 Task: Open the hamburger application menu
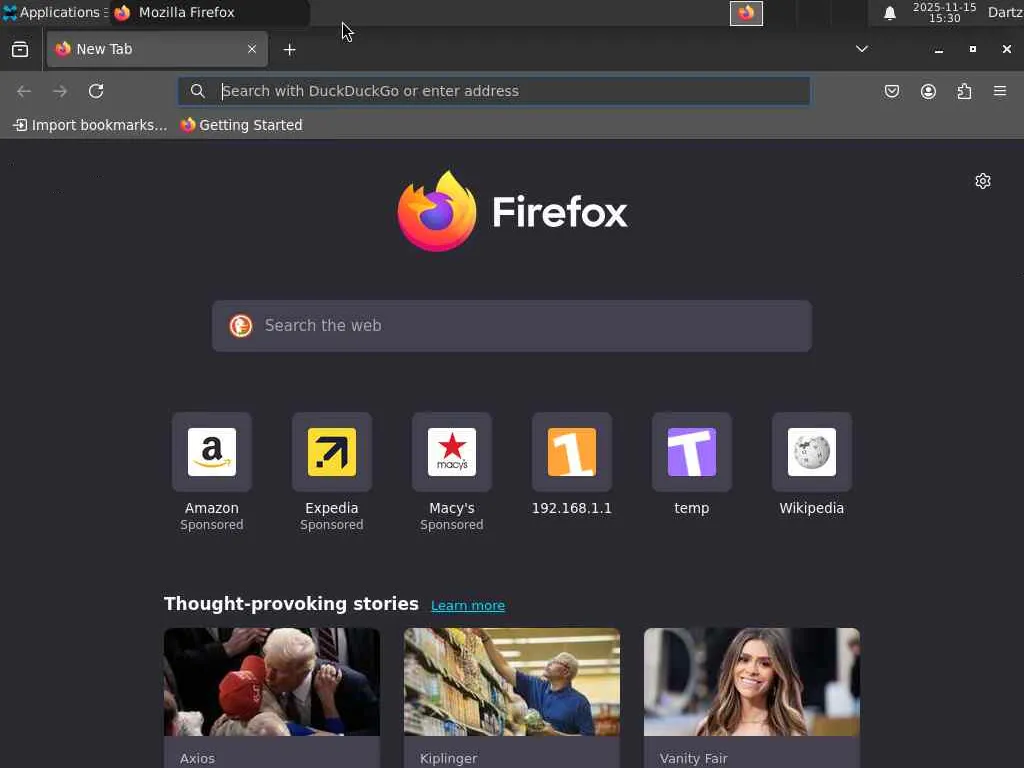coord(1000,91)
